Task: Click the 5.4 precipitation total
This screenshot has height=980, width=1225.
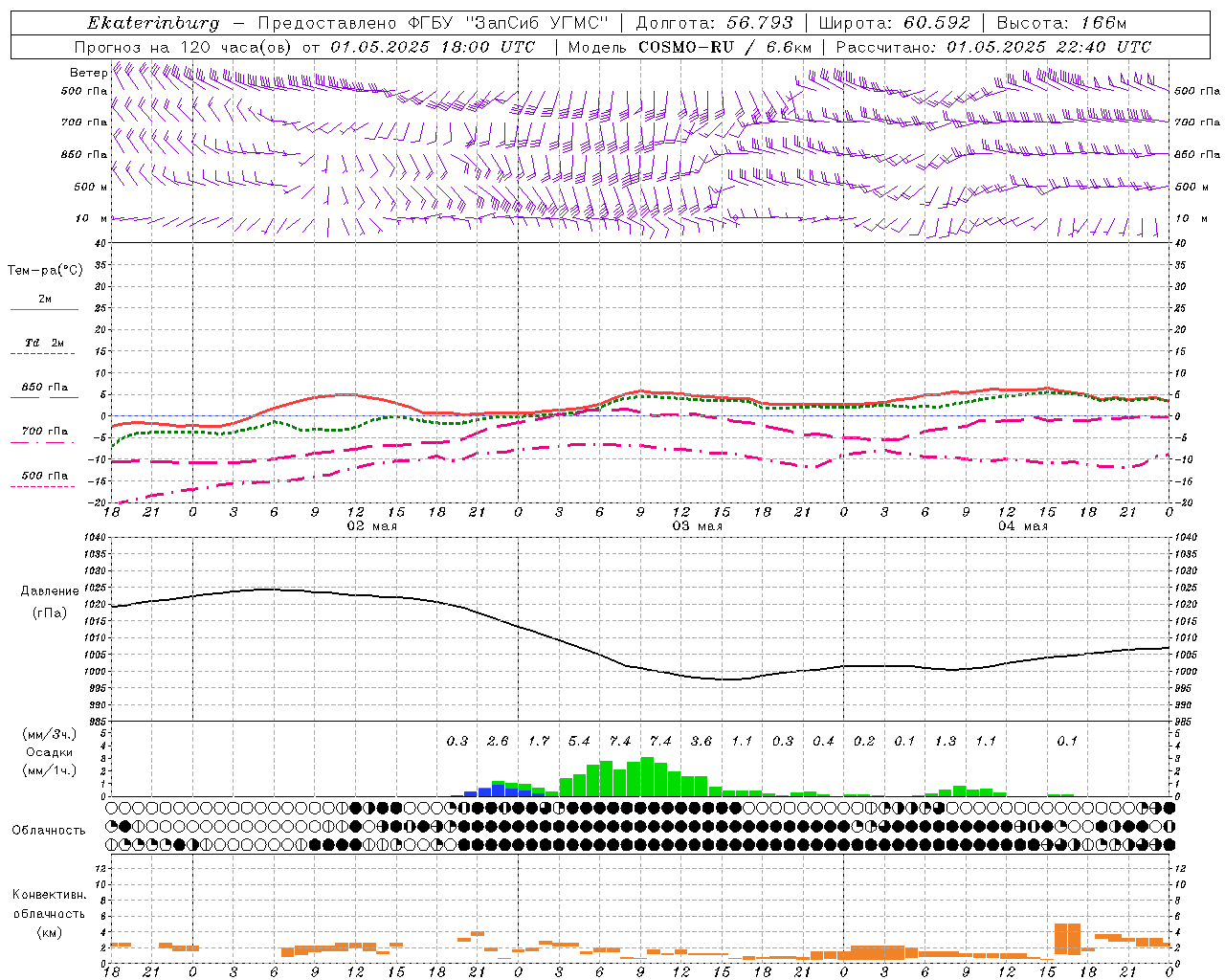Action: (x=579, y=741)
